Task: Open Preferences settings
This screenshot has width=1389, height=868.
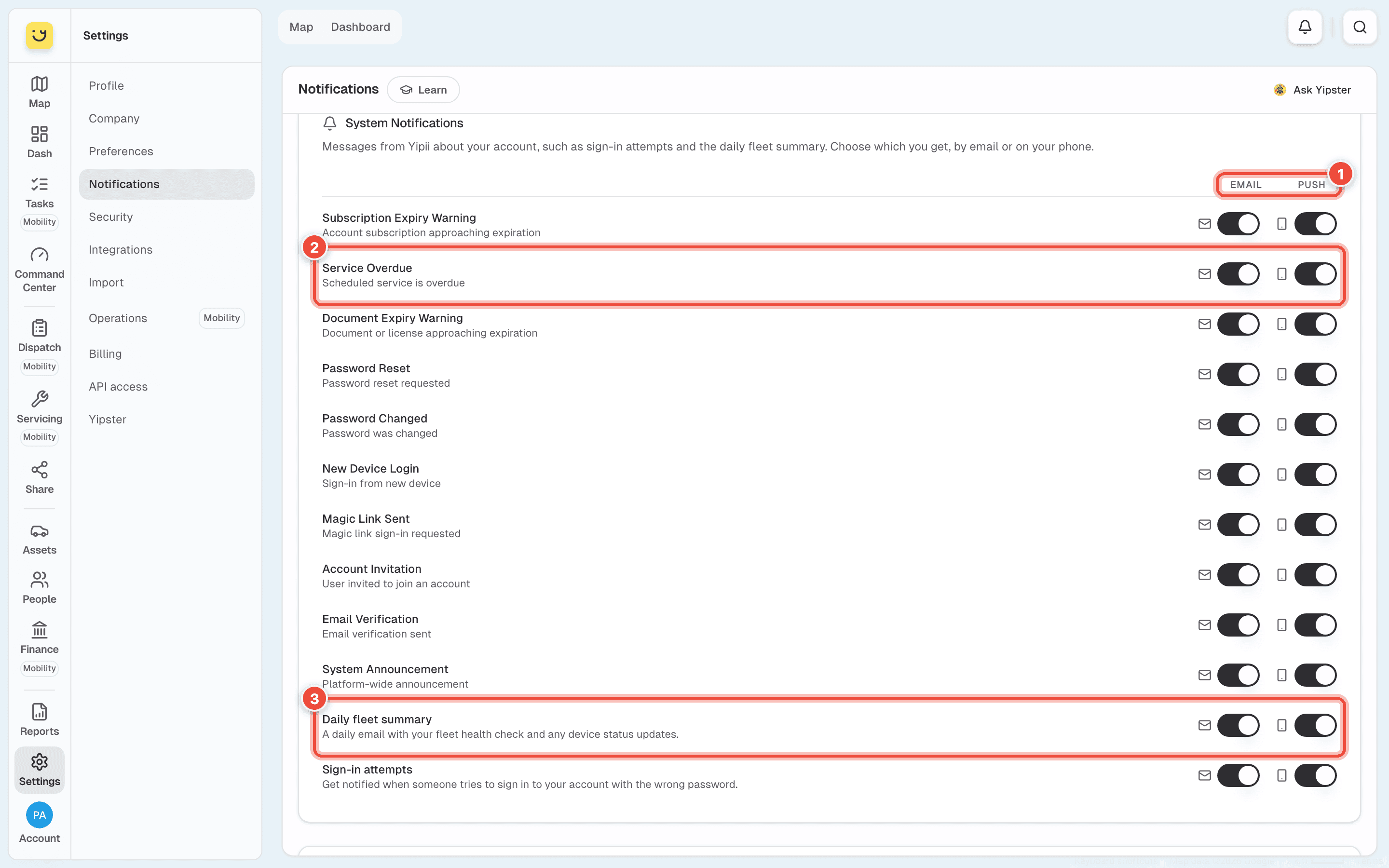Action: (x=166, y=151)
